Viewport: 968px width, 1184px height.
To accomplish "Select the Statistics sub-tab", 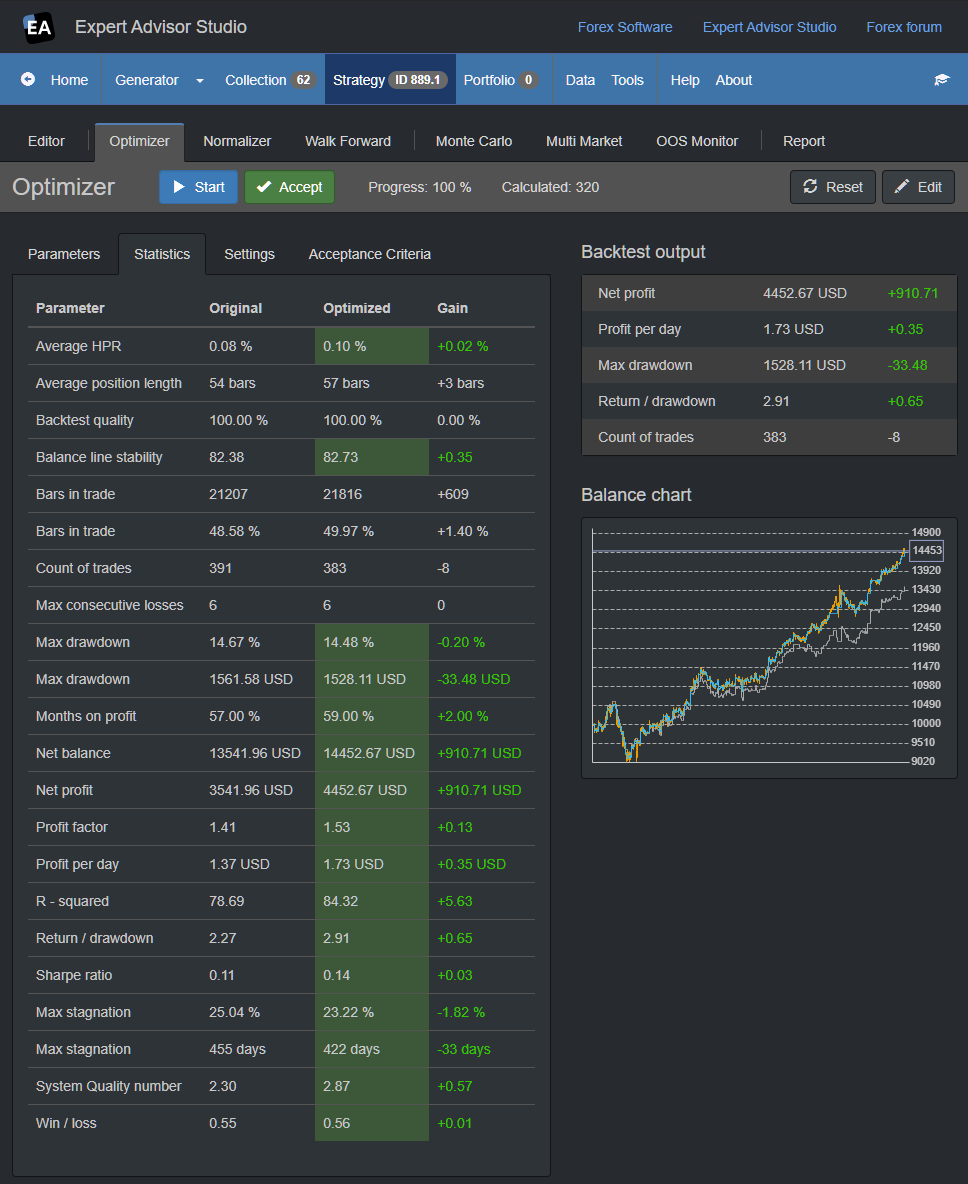I will coord(162,254).
